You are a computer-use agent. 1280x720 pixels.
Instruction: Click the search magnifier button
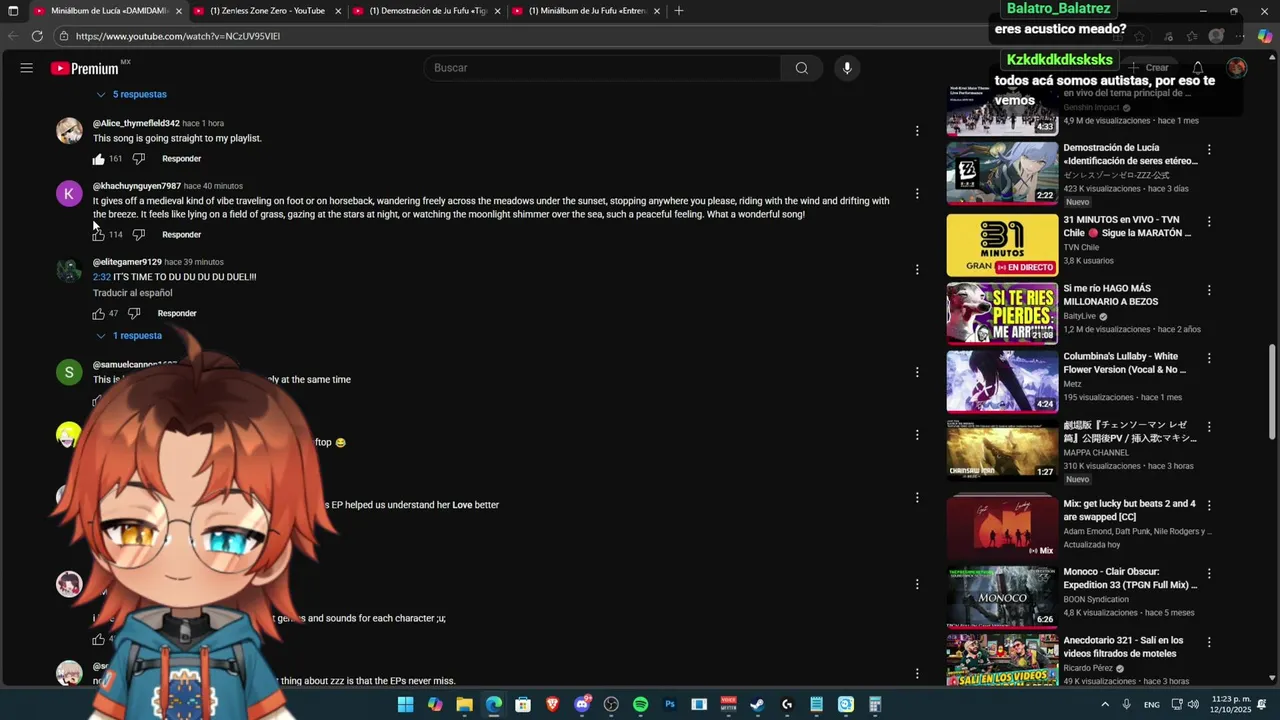point(801,68)
